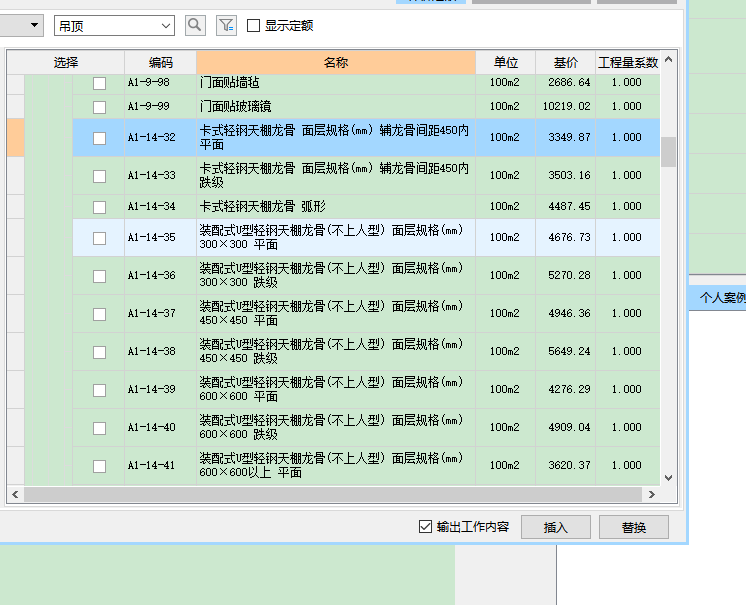Tick checkbox for row A1-9-99
Screen dimensions: 746x605
[x=99, y=107]
